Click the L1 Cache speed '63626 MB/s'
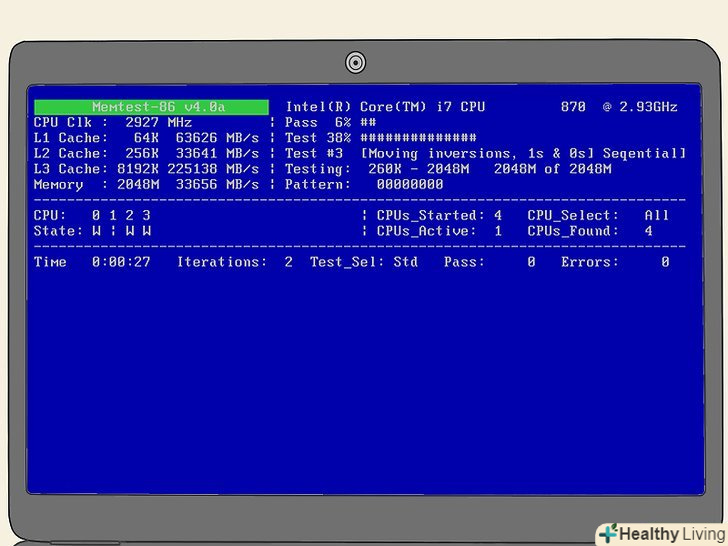This screenshot has width=728, height=546. pyautogui.click(x=217, y=138)
